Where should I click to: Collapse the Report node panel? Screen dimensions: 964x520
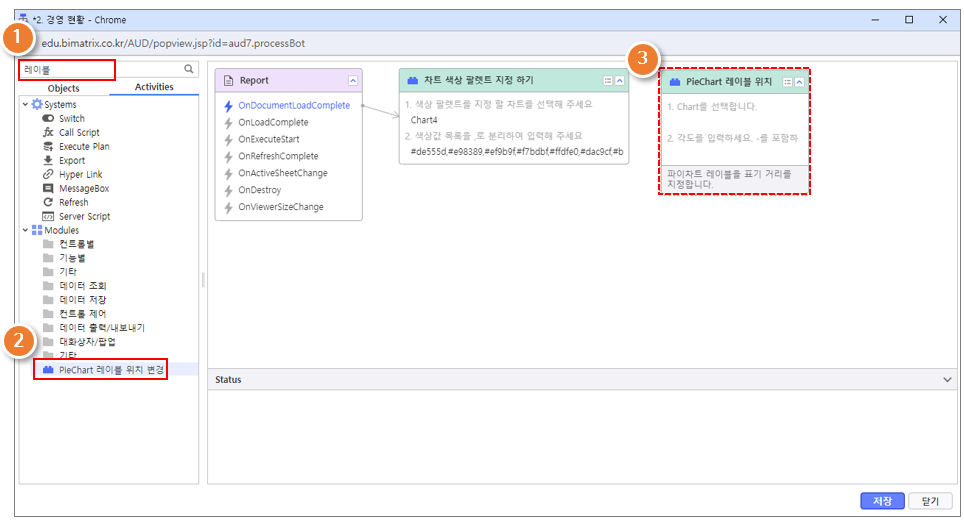point(353,81)
